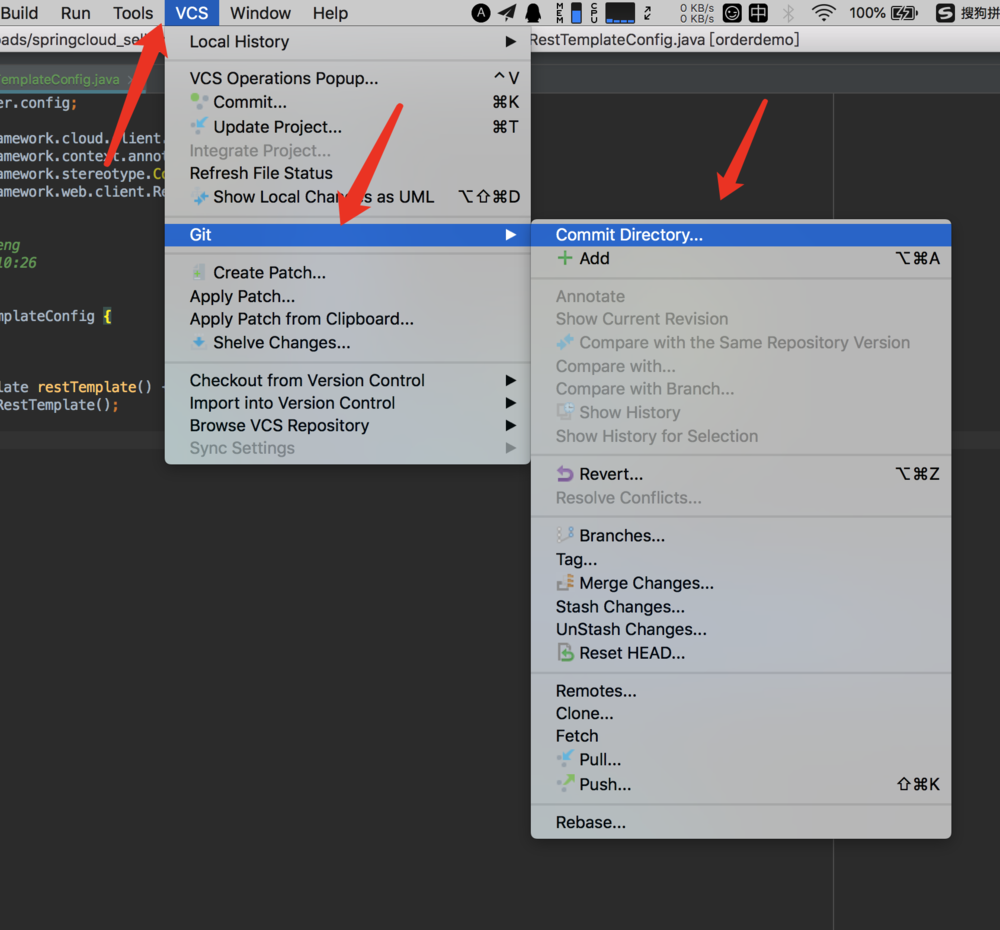
Task: Click the Sogou input method icon
Action: tap(945, 13)
